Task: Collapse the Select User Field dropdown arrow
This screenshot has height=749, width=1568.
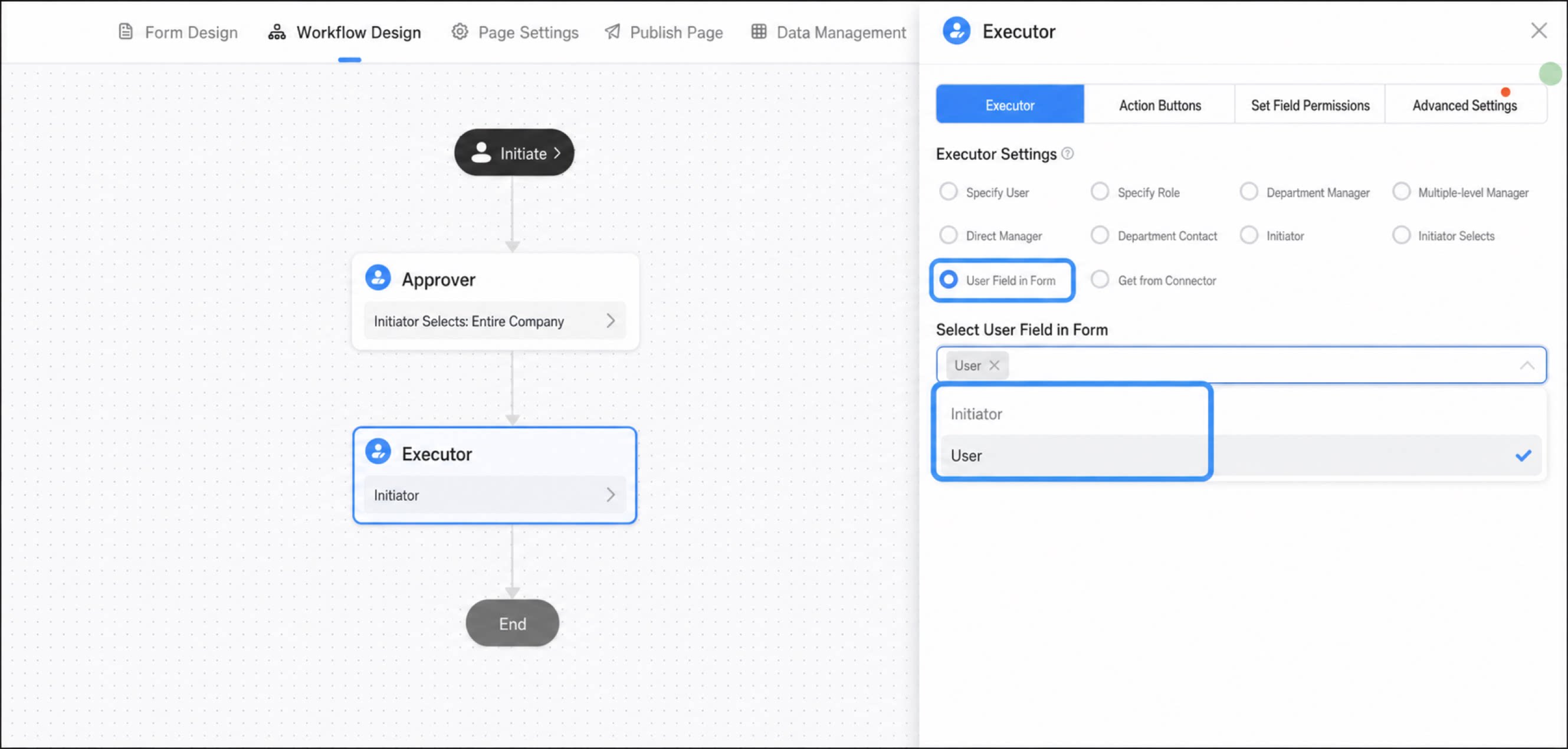Action: tap(1526, 365)
